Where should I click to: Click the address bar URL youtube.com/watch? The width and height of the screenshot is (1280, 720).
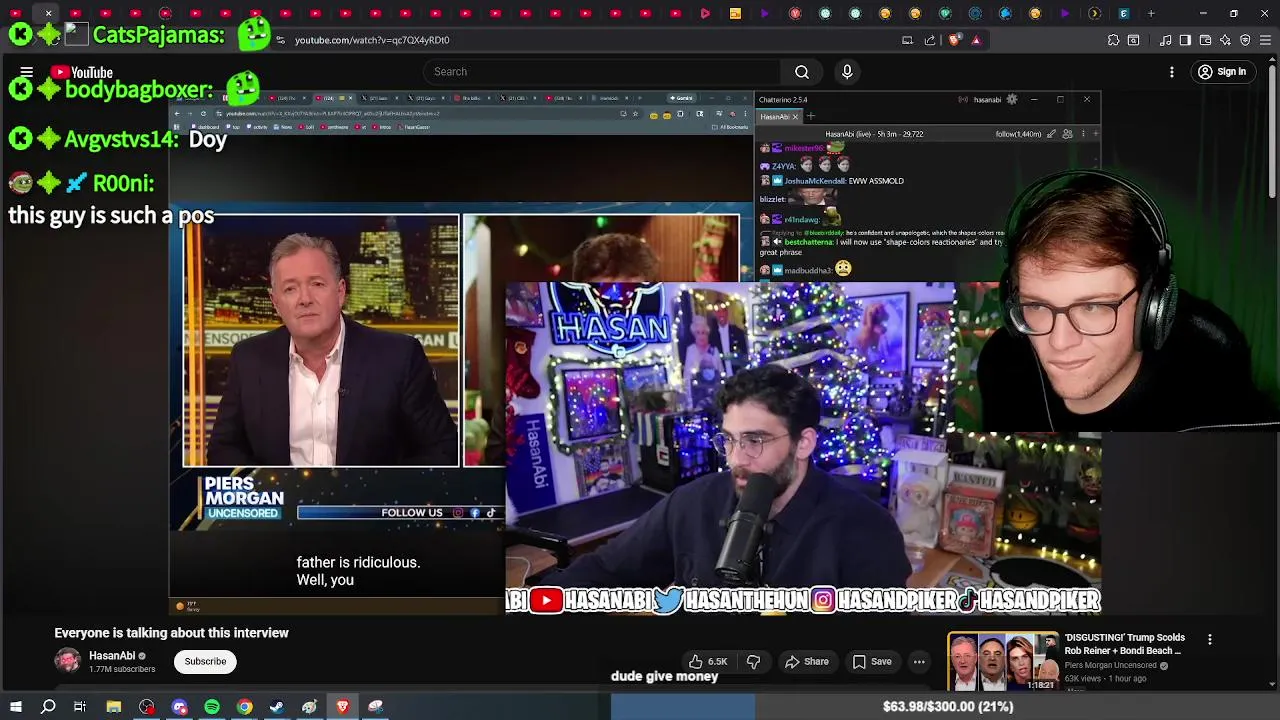[372, 40]
